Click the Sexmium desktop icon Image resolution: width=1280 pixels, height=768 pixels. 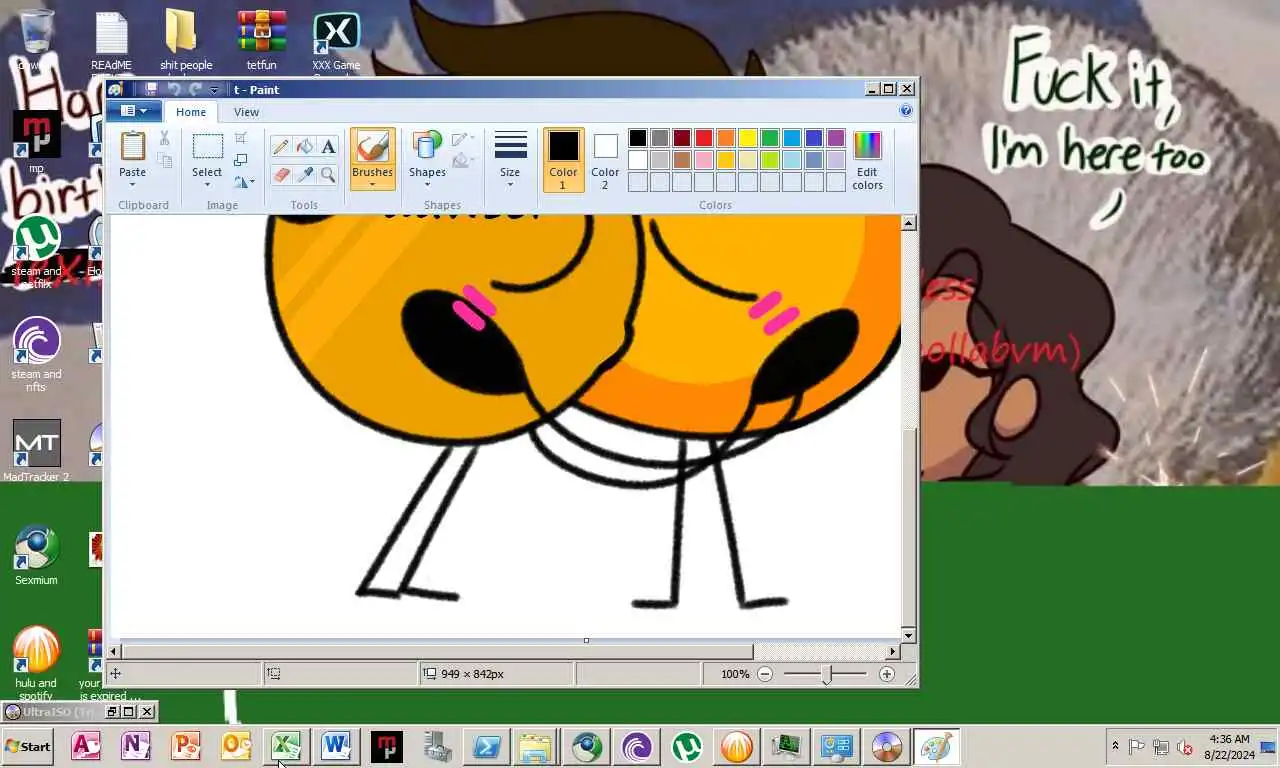coord(36,556)
